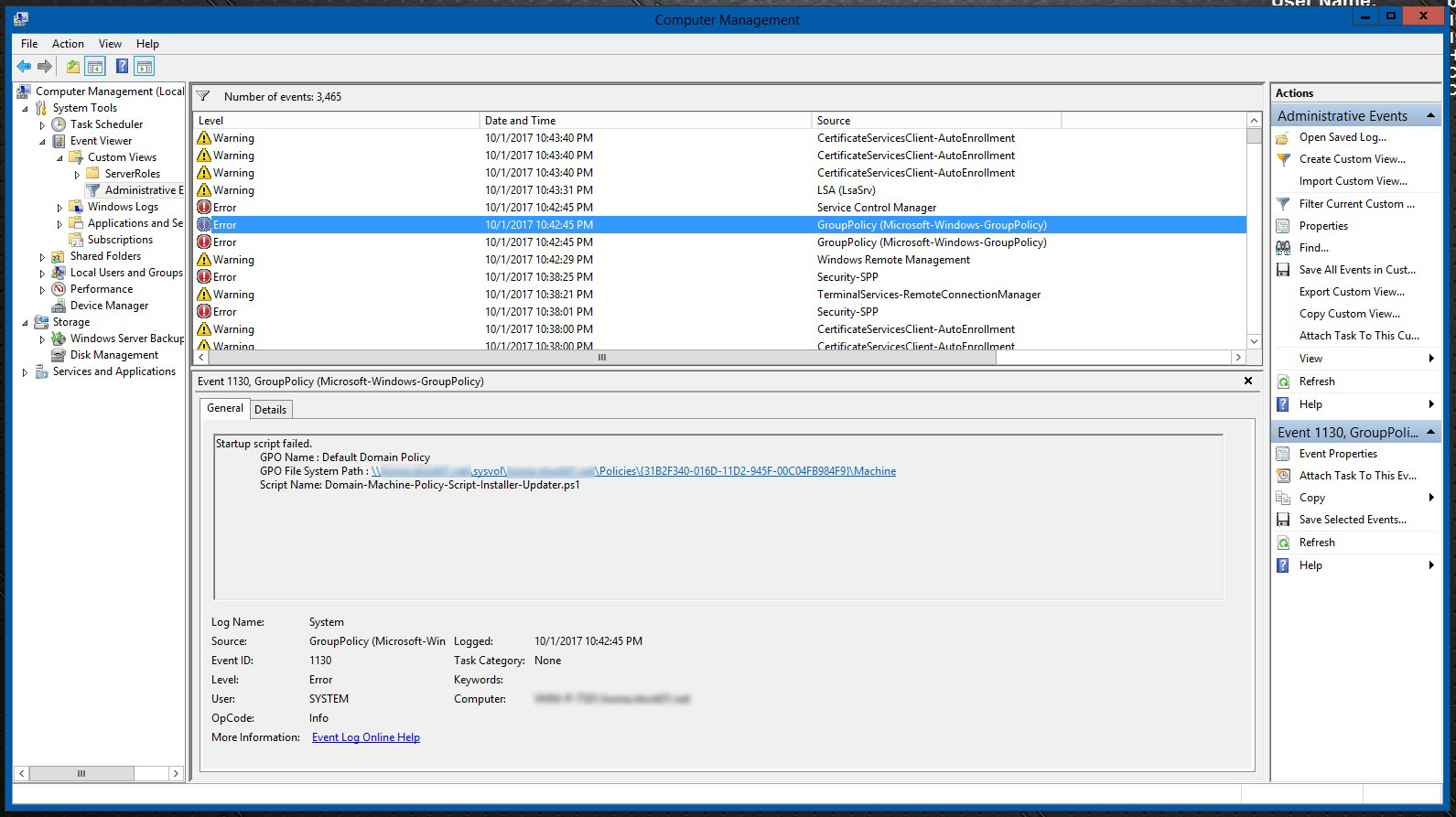This screenshot has height=817, width=1456.
Task: Click the Event Properties icon
Action: click(x=1283, y=454)
